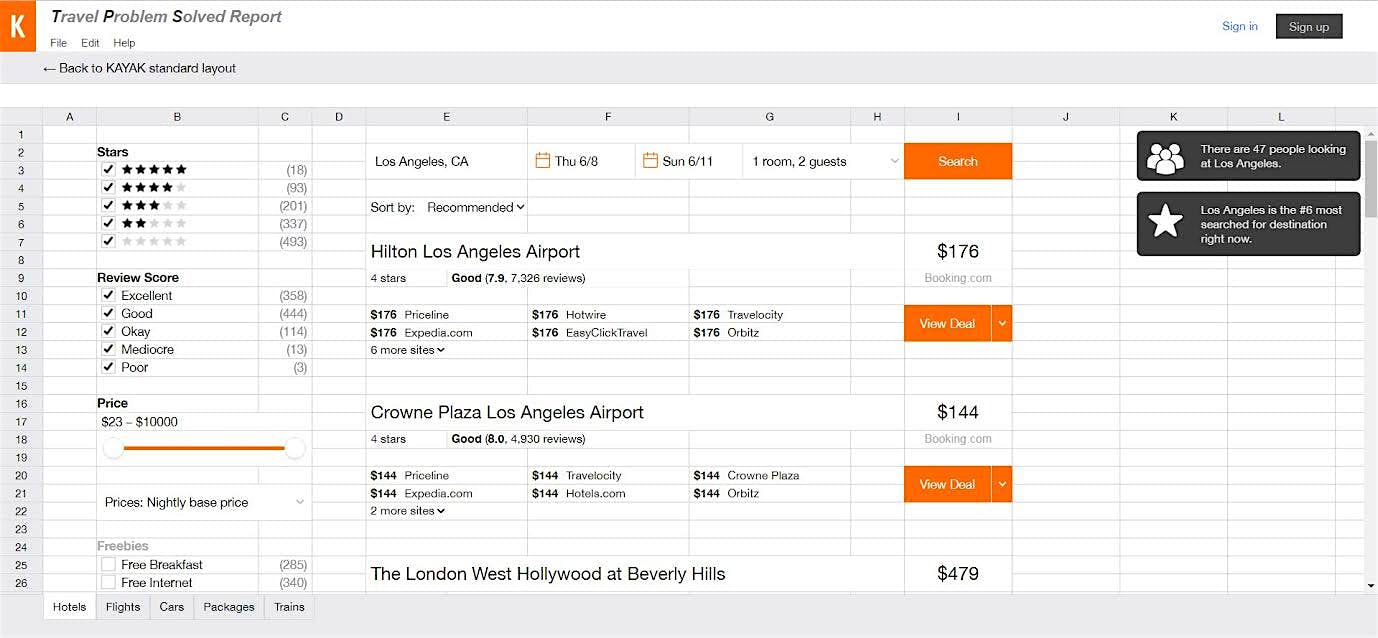Uncheck the Excellent review score checkbox
The width and height of the screenshot is (1378, 638).
(x=108, y=296)
